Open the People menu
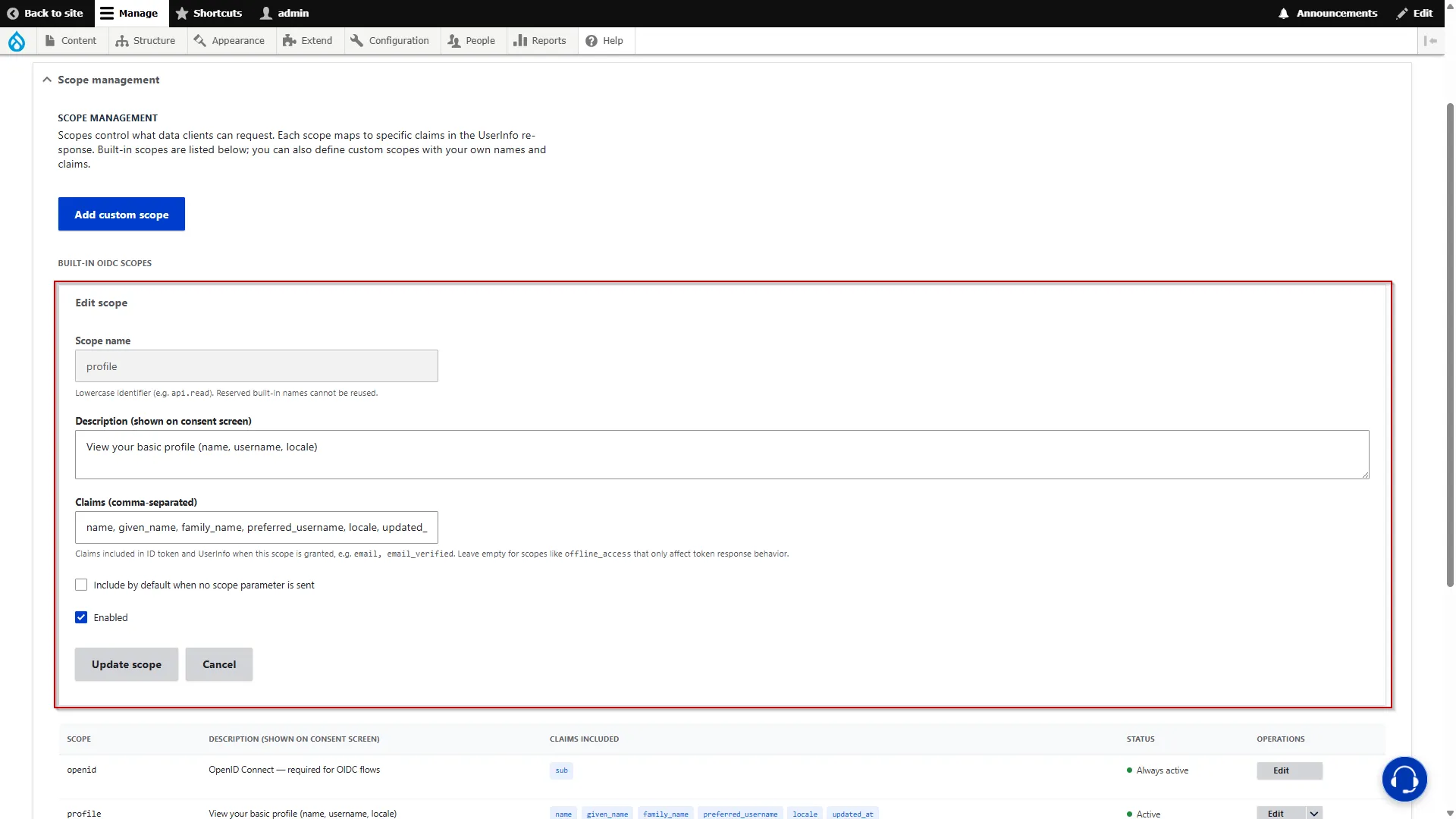The height and width of the screenshot is (819, 1456). [471, 41]
